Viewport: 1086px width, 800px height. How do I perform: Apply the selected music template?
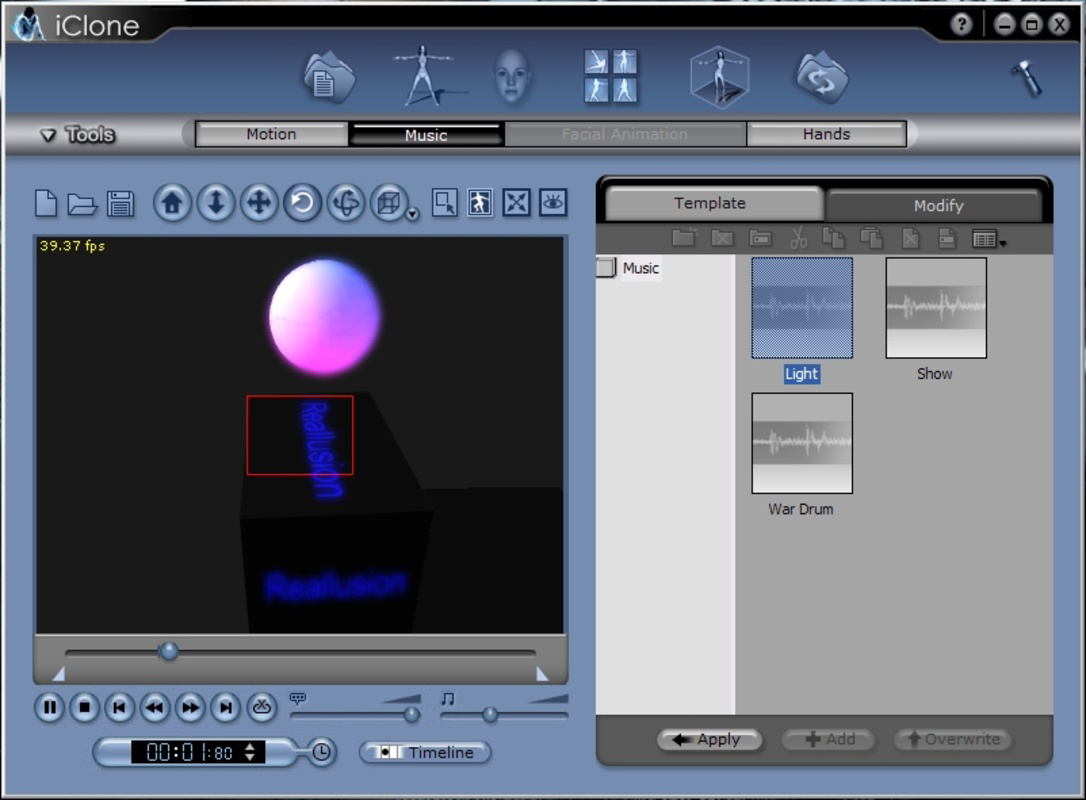click(710, 740)
